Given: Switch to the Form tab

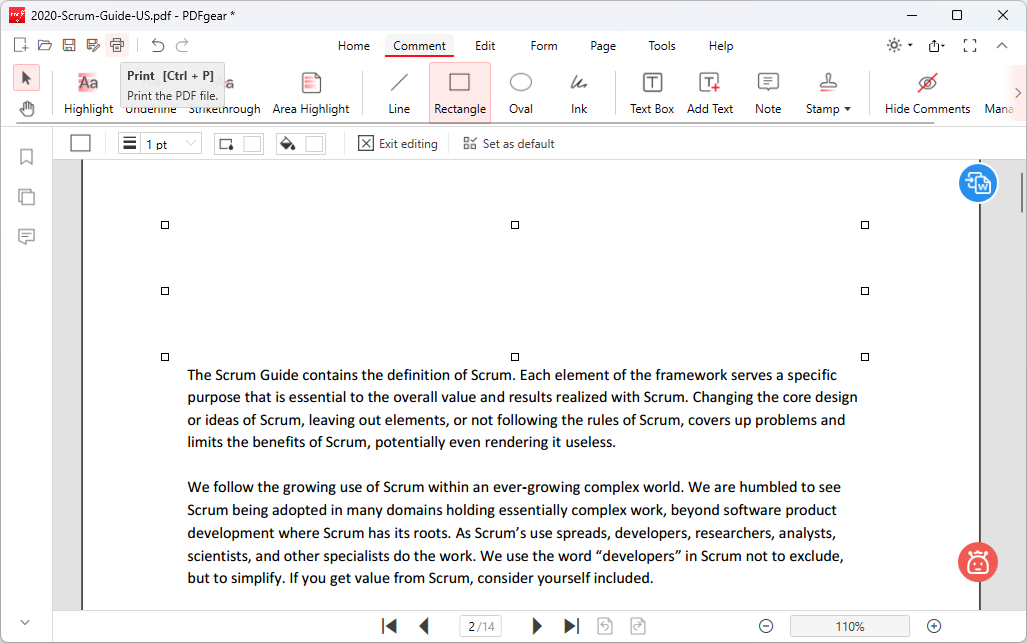Looking at the screenshot, I should pyautogui.click(x=543, y=46).
